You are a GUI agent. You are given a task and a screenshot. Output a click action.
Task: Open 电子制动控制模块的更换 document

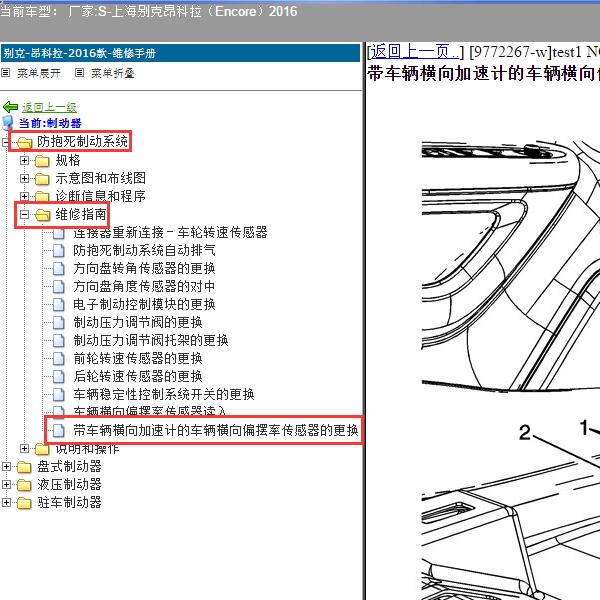coord(144,304)
